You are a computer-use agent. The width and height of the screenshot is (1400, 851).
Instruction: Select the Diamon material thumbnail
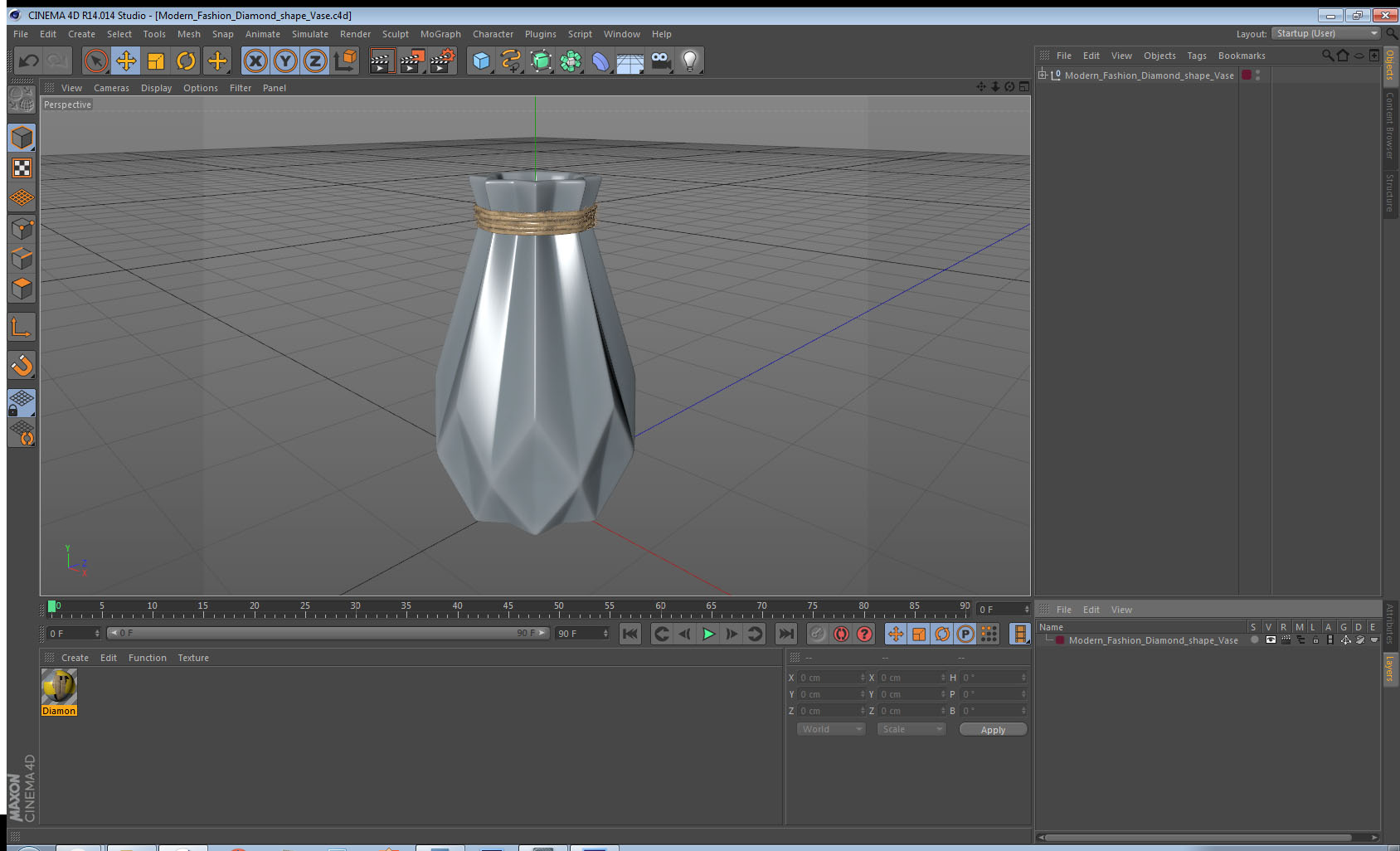tap(59, 692)
